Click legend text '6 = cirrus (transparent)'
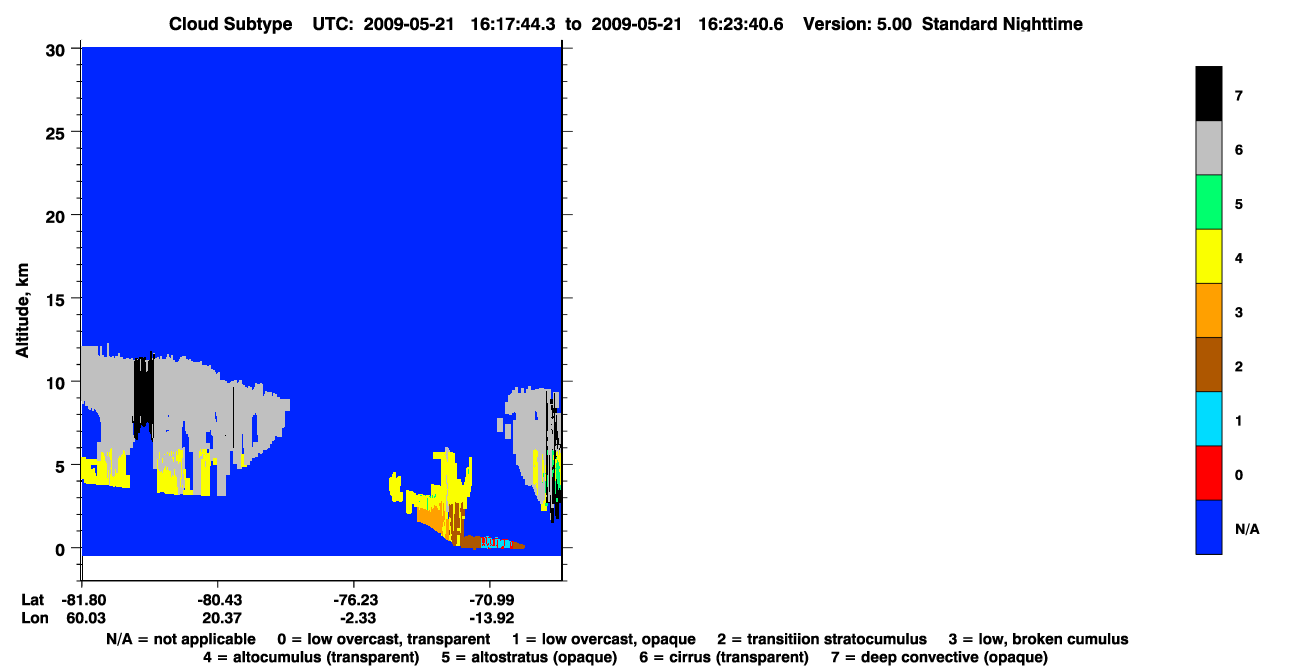This screenshot has width=1300, height=667. coord(723,657)
